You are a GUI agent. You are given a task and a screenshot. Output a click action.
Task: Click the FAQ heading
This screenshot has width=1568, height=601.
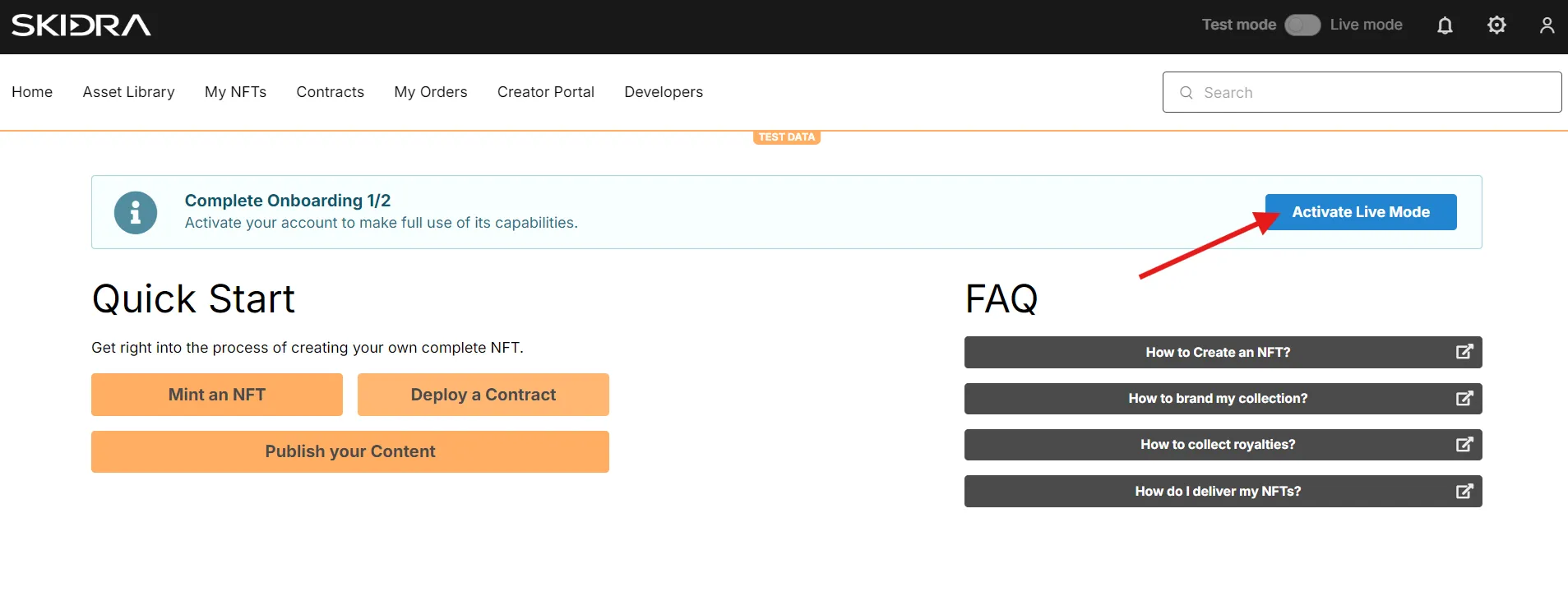(x=1001, y=298)
